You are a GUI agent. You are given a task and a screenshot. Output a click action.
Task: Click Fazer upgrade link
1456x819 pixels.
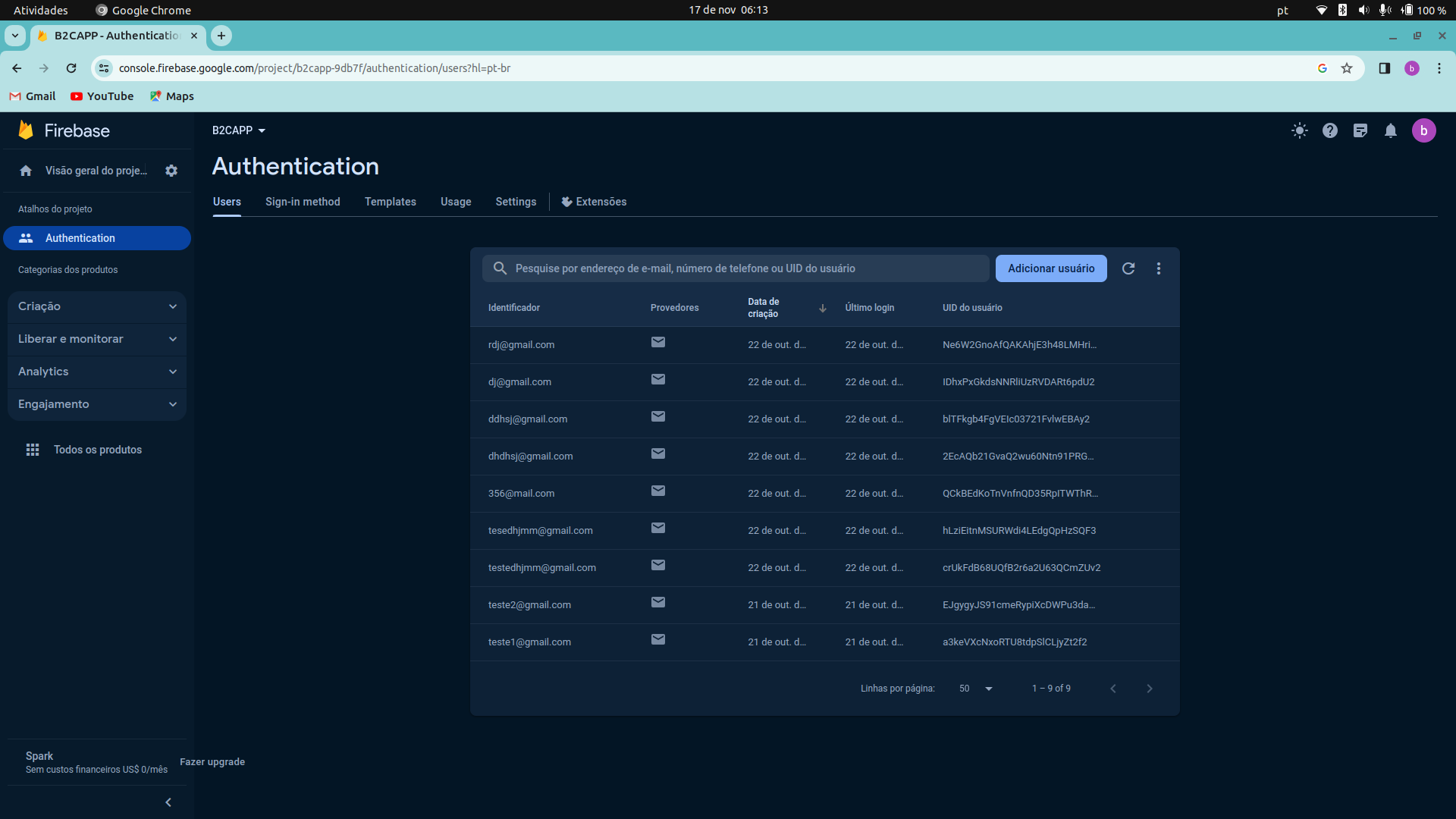(212, 762)
